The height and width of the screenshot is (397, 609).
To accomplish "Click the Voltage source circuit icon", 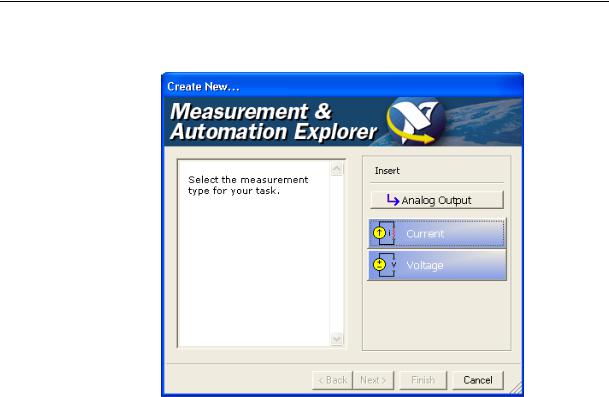I will tap(385, 265).
